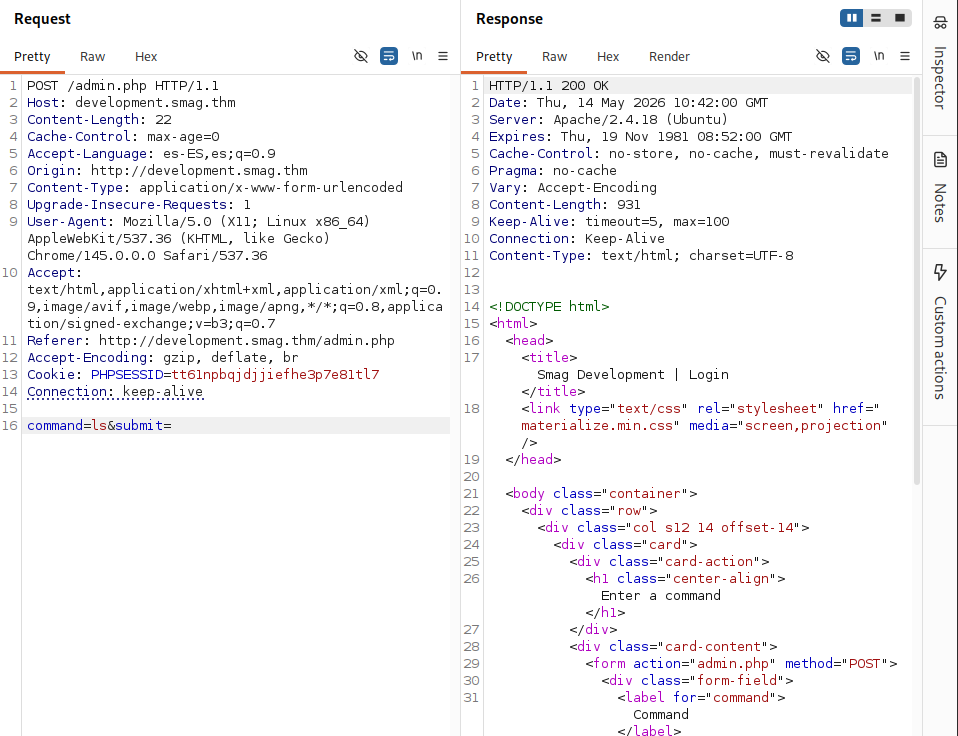Image resolution: width=958 pixels, height=736 pixels.
Task: Open the Response hamburger options menu
Action: pyautogui.click(x=905, y=56)
